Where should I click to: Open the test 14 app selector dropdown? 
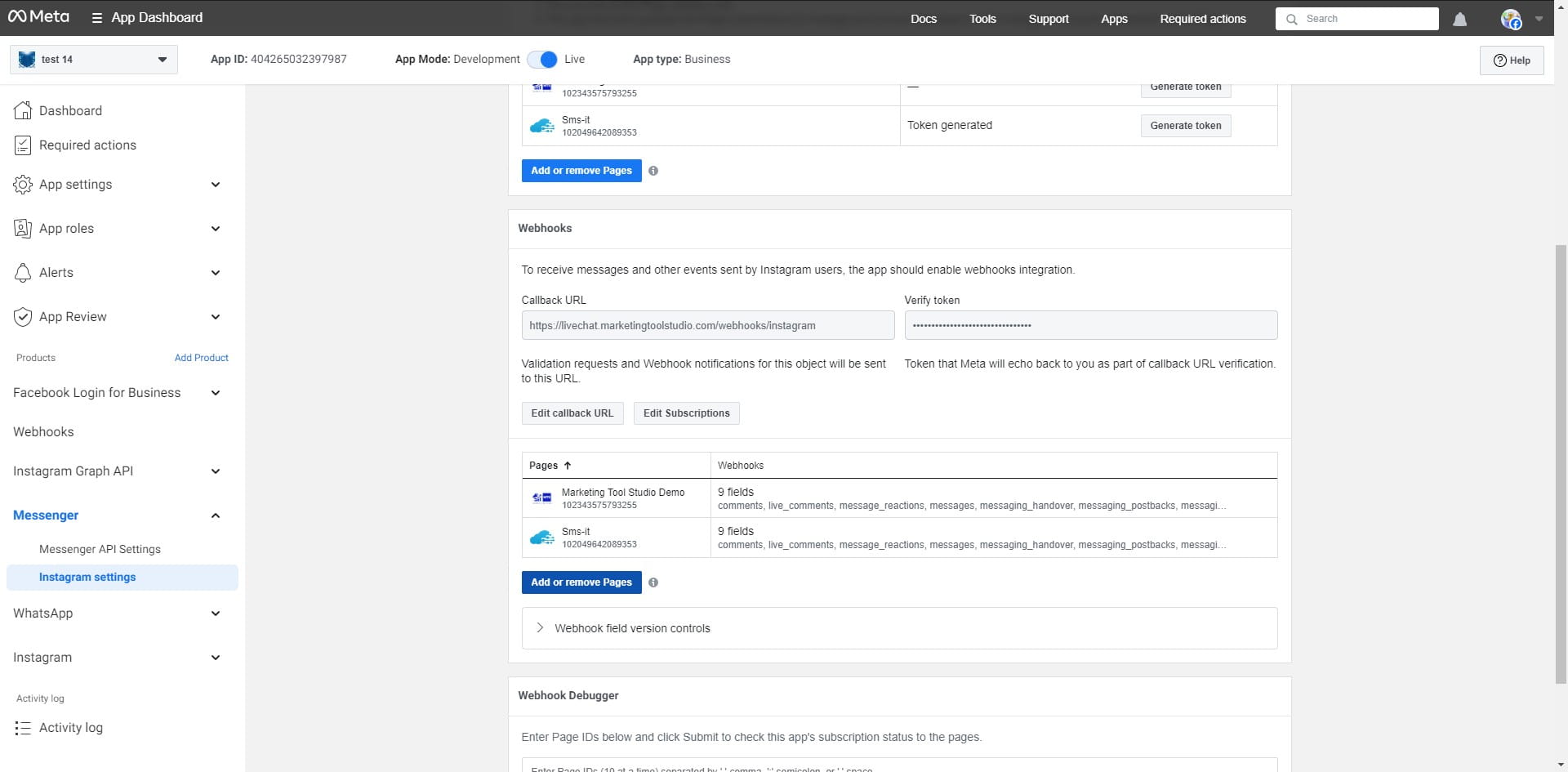point(94,60)
